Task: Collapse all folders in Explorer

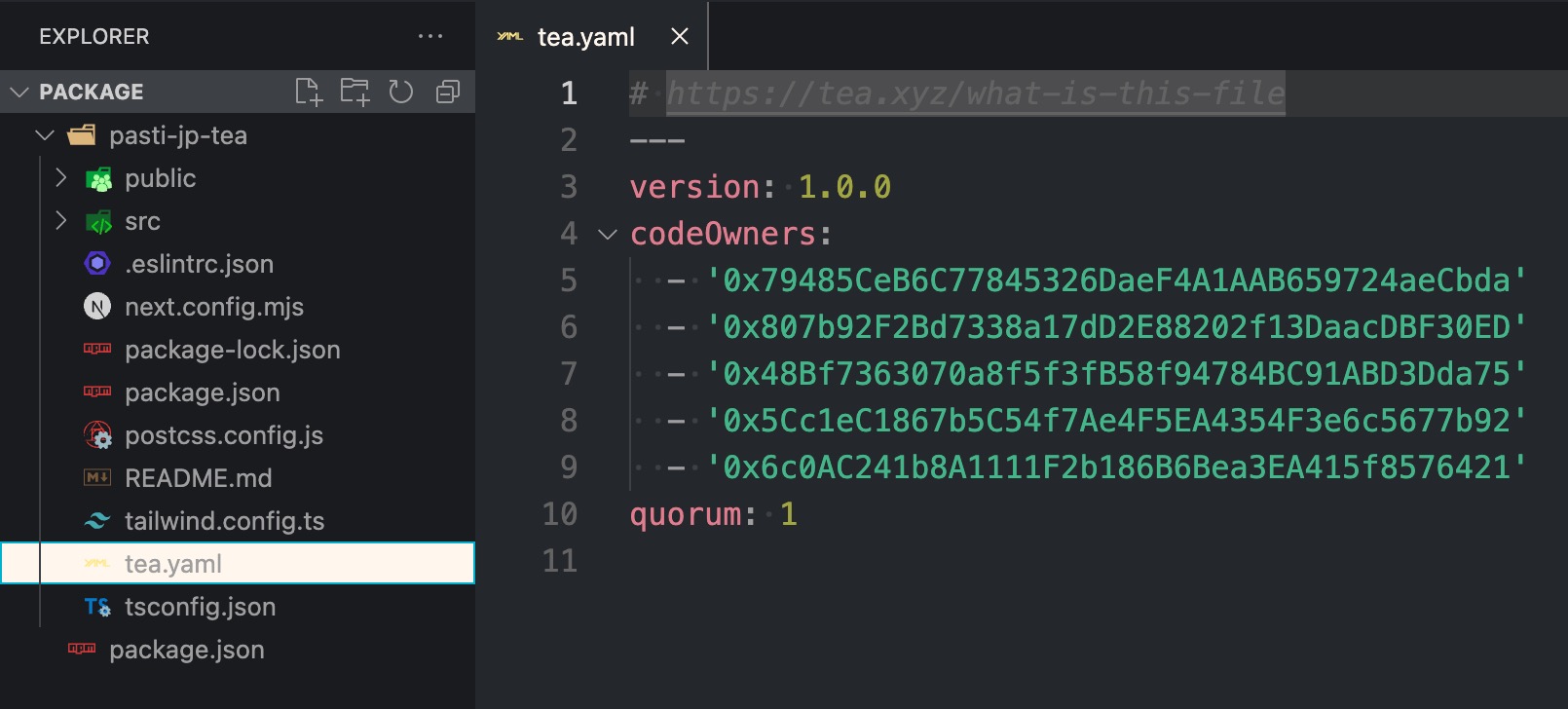Action: pyautogui.click(x=448, y=92)
